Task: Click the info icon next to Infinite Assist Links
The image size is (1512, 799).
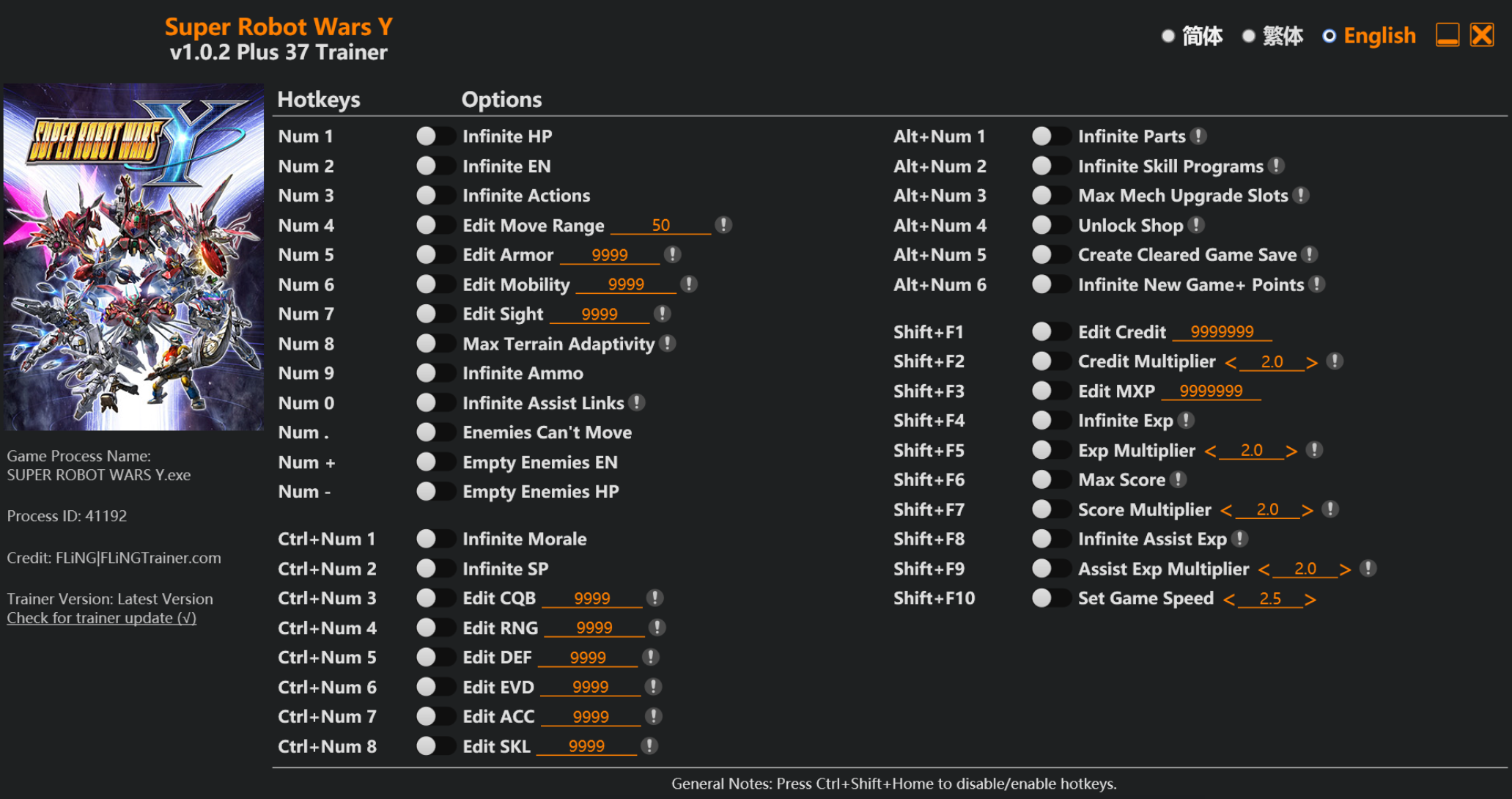Action: tap(637, 402)
